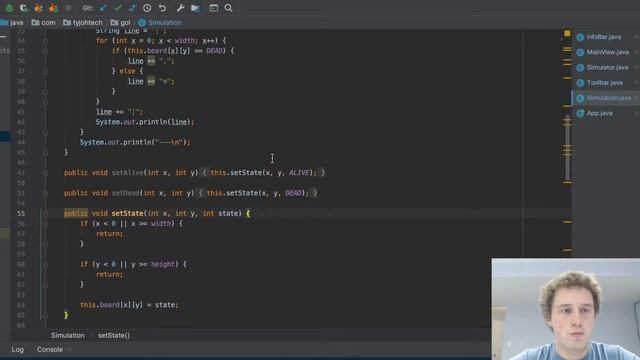Click Simulation in the bottom structure breadcrumb
The width and height of the screenshot is (640, 360).
point(68,336)
